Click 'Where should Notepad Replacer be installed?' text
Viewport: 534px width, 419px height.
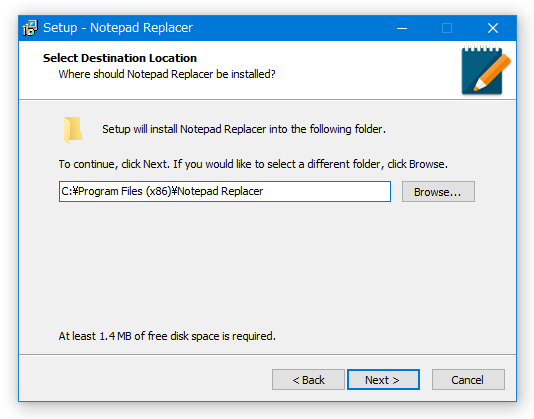[x=167, y=74]
